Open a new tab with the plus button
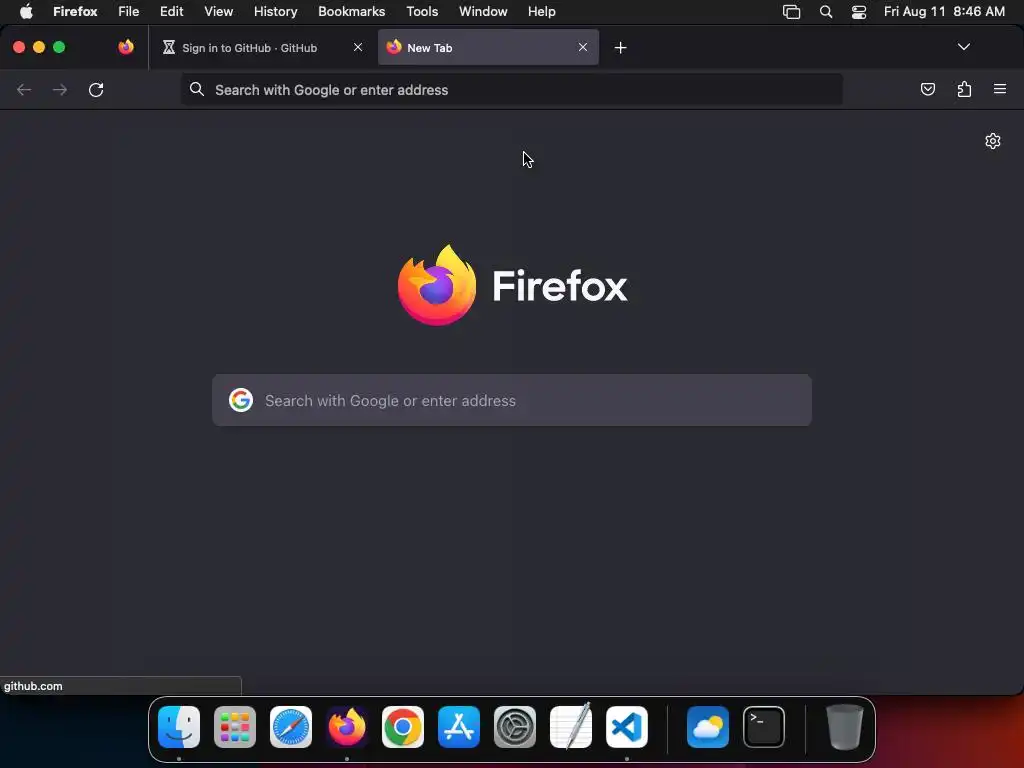 coord(620,47)
